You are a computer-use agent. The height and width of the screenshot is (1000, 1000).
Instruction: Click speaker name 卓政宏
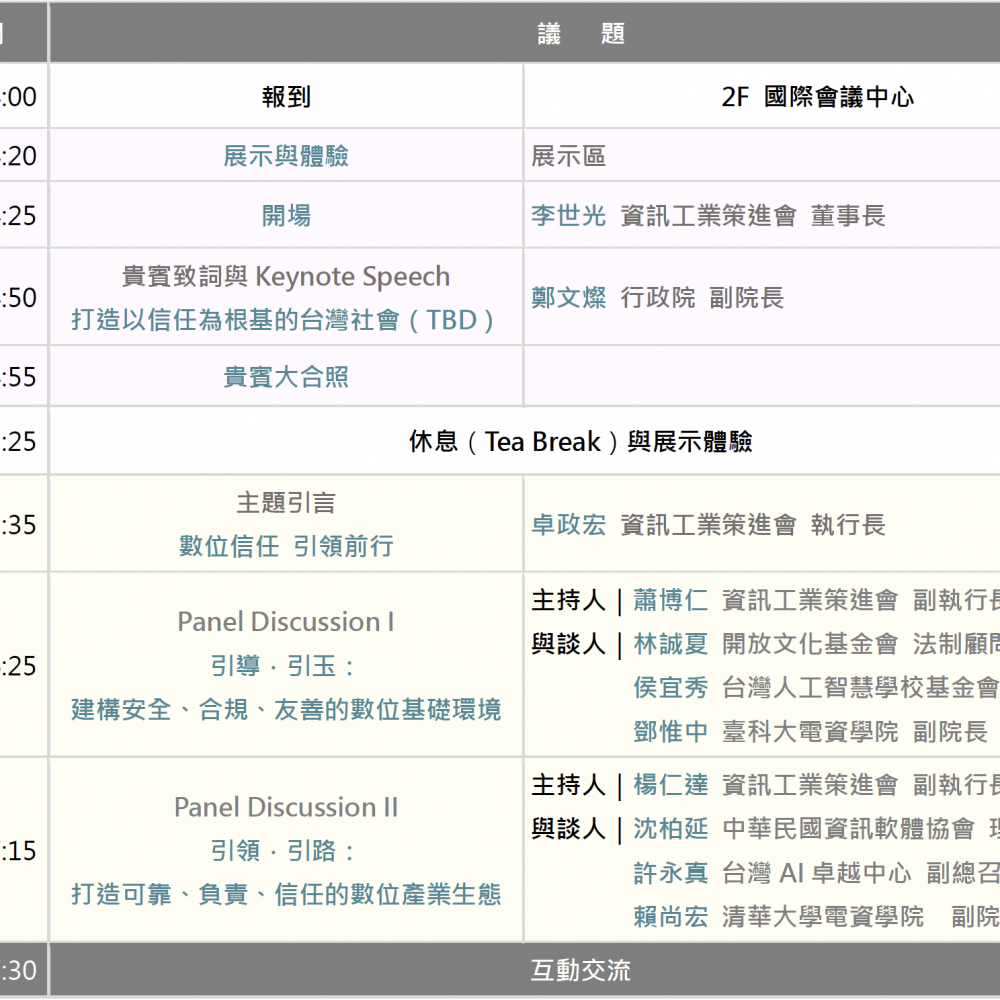point(568,525)
